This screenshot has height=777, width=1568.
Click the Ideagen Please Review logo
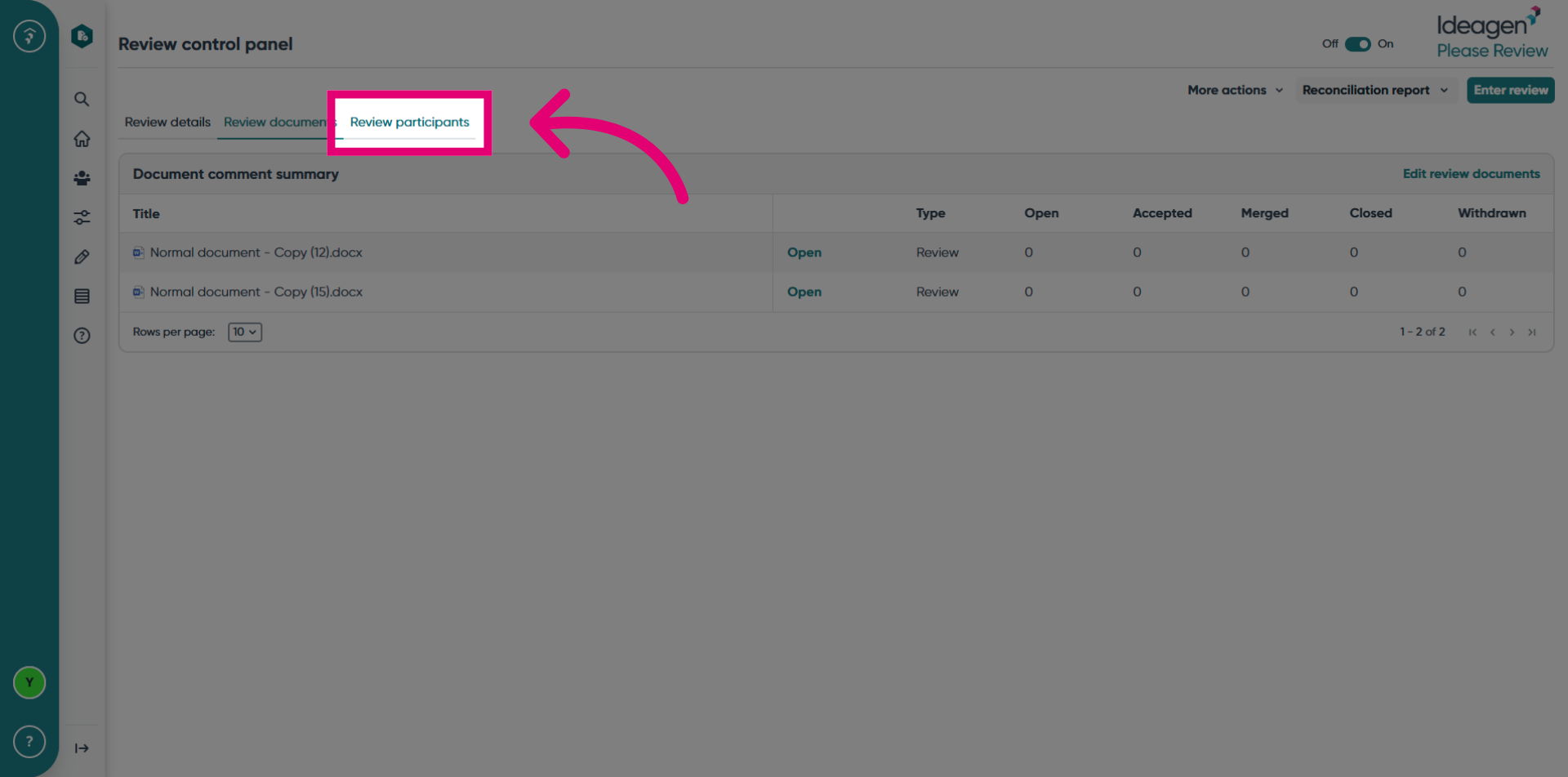tap(1491, 33)
